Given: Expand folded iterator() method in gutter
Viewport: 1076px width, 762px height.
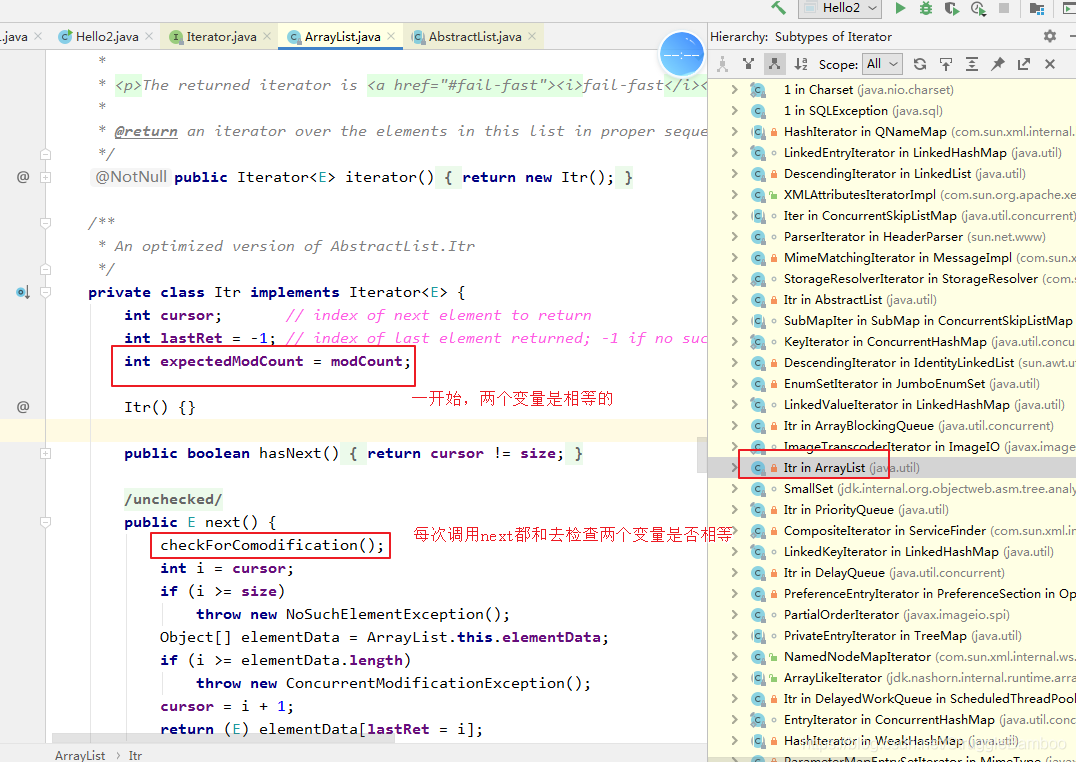Looking at the screenshot, I should (45, 177).
